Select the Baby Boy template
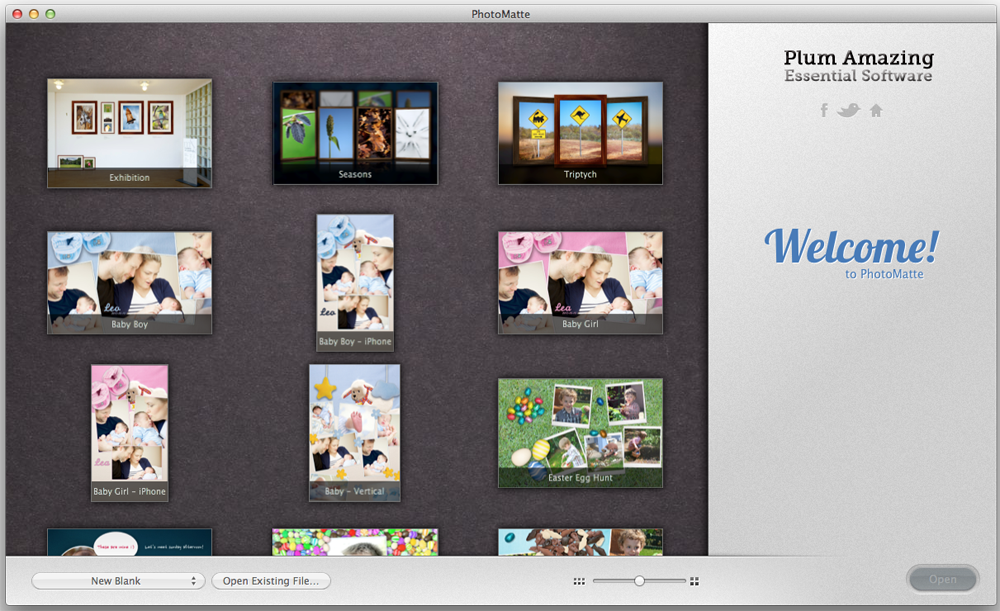The image size is (1000, 611). [x=129, y=282]
